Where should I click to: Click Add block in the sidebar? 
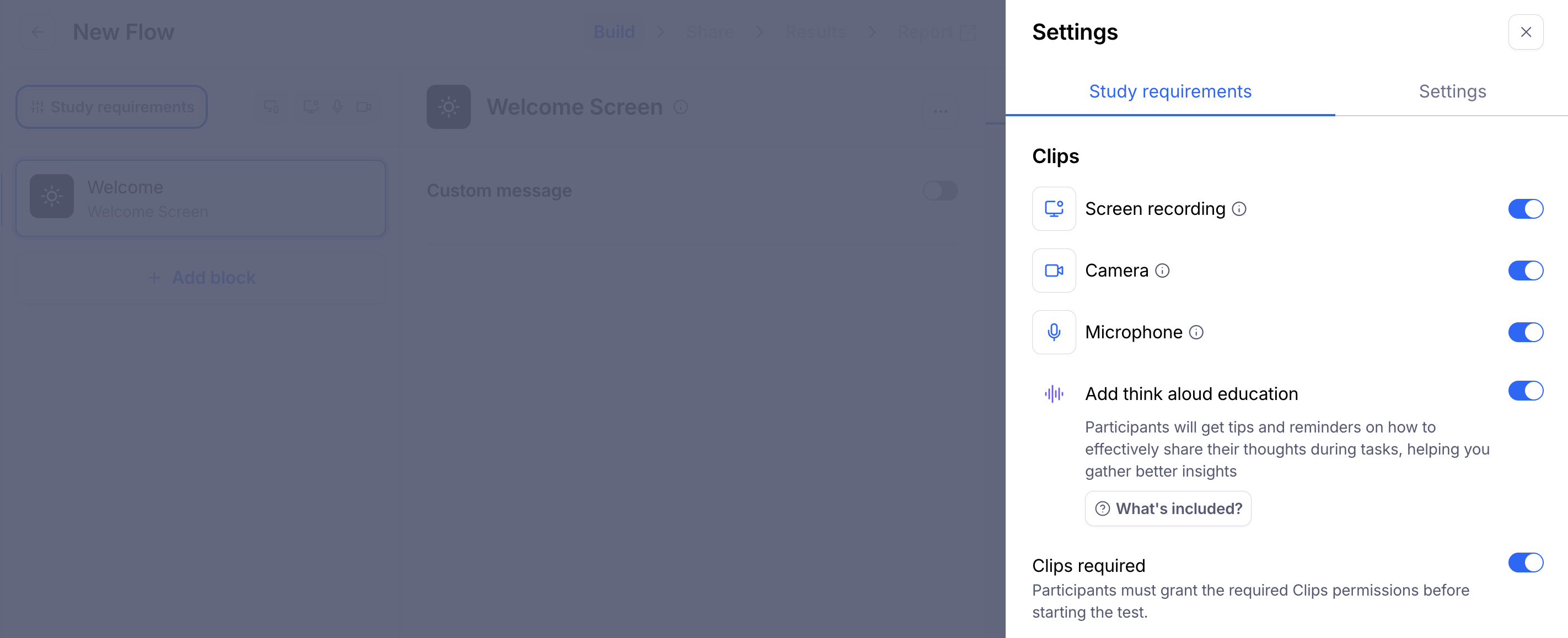point(201,277)
